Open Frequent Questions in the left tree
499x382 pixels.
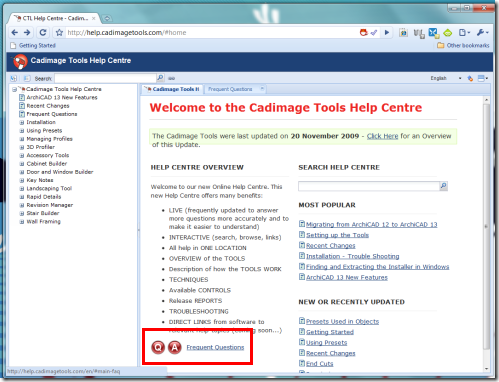tap(52, 114)
